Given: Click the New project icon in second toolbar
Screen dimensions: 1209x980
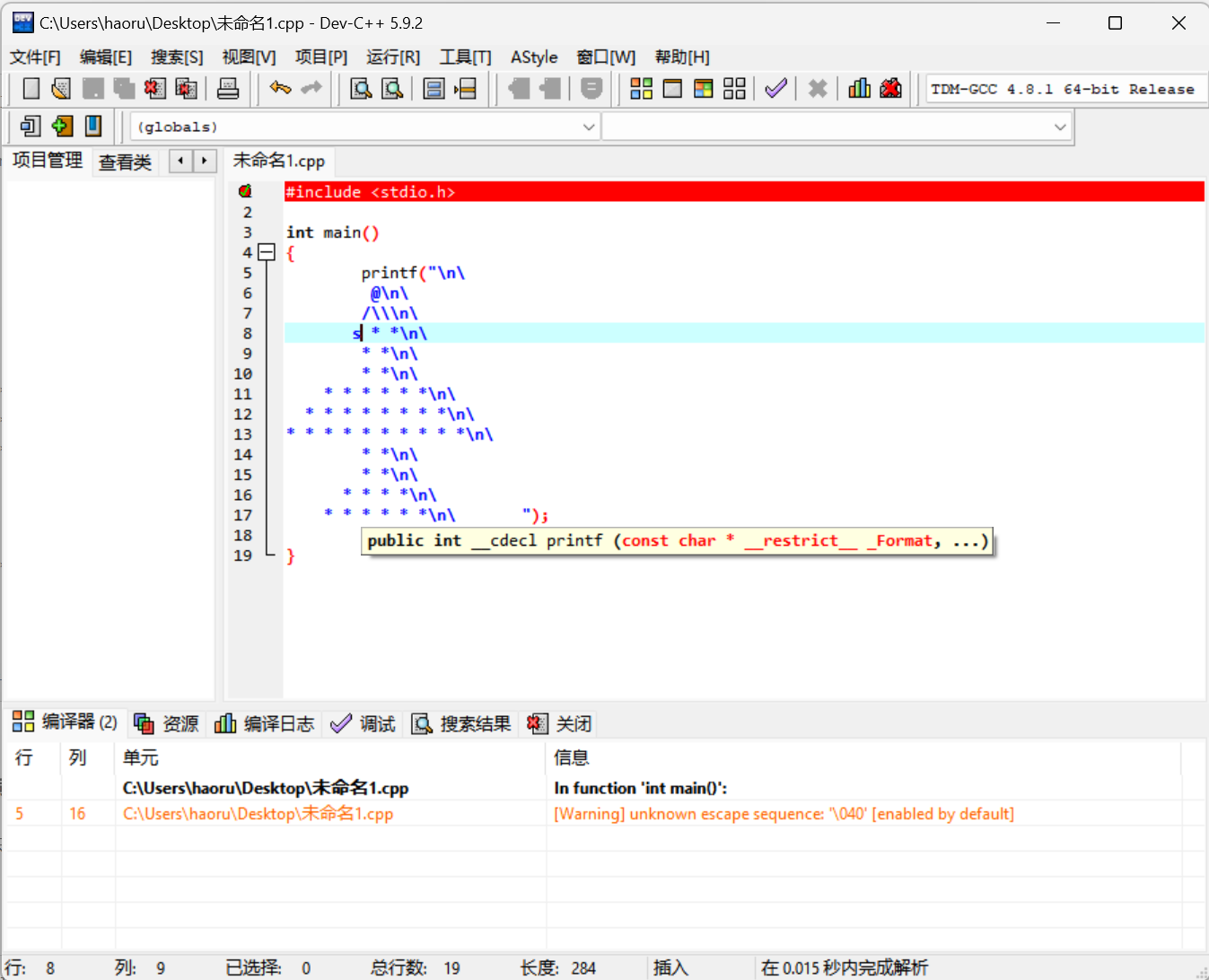Looking at the screenshot, I should [x=31, y=126].
